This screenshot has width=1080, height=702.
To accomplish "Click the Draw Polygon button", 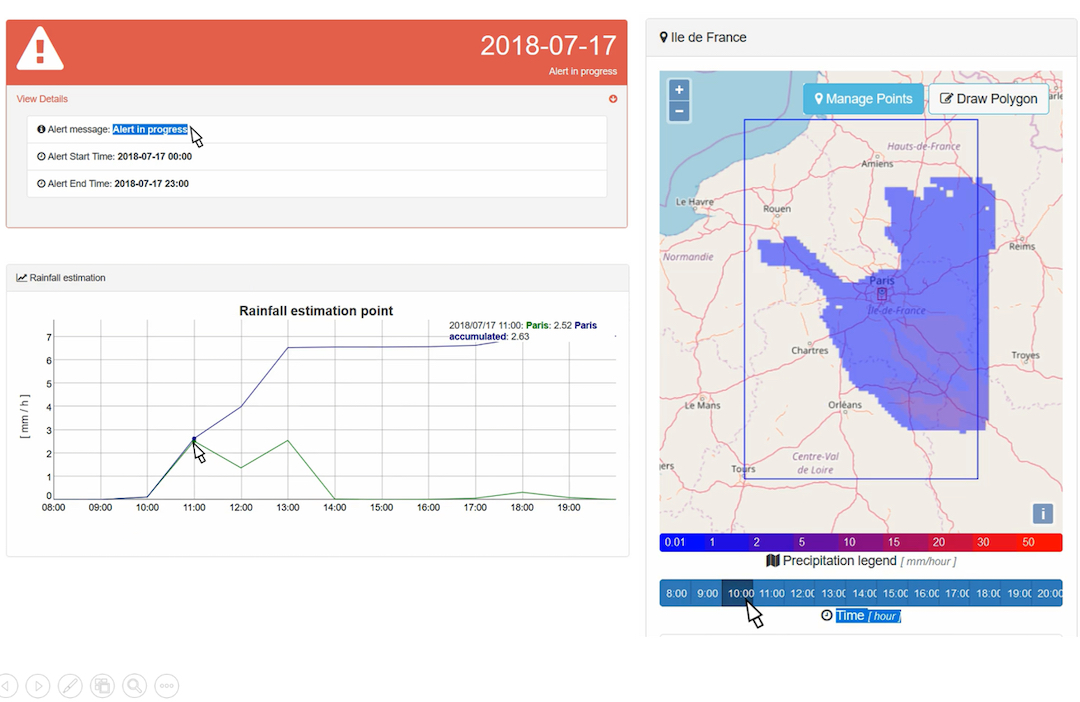I will pos(988,99).
